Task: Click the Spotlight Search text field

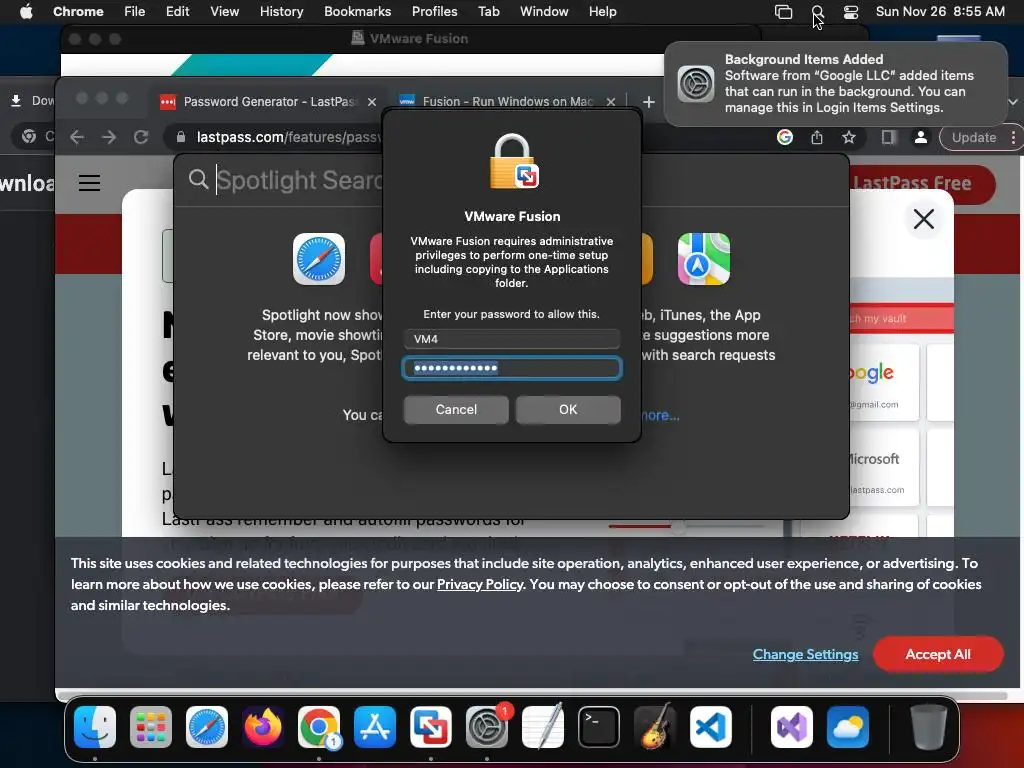Action: [299, 180]
